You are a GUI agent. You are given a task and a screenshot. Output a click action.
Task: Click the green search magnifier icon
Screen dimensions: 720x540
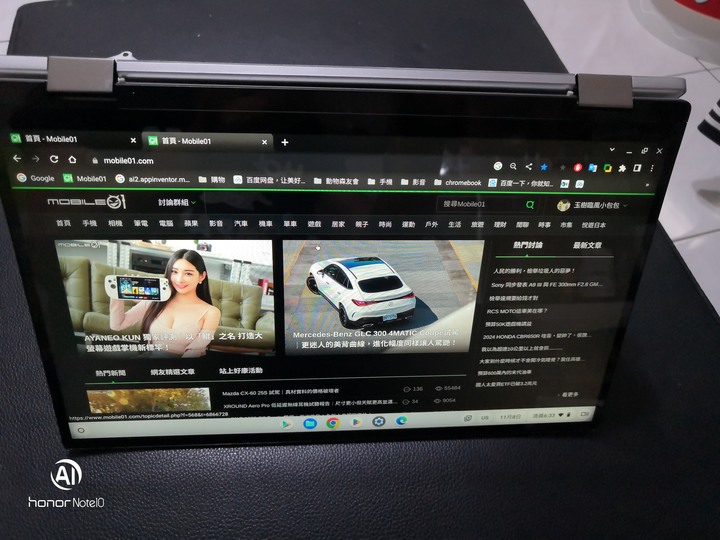tap(530, 205)
